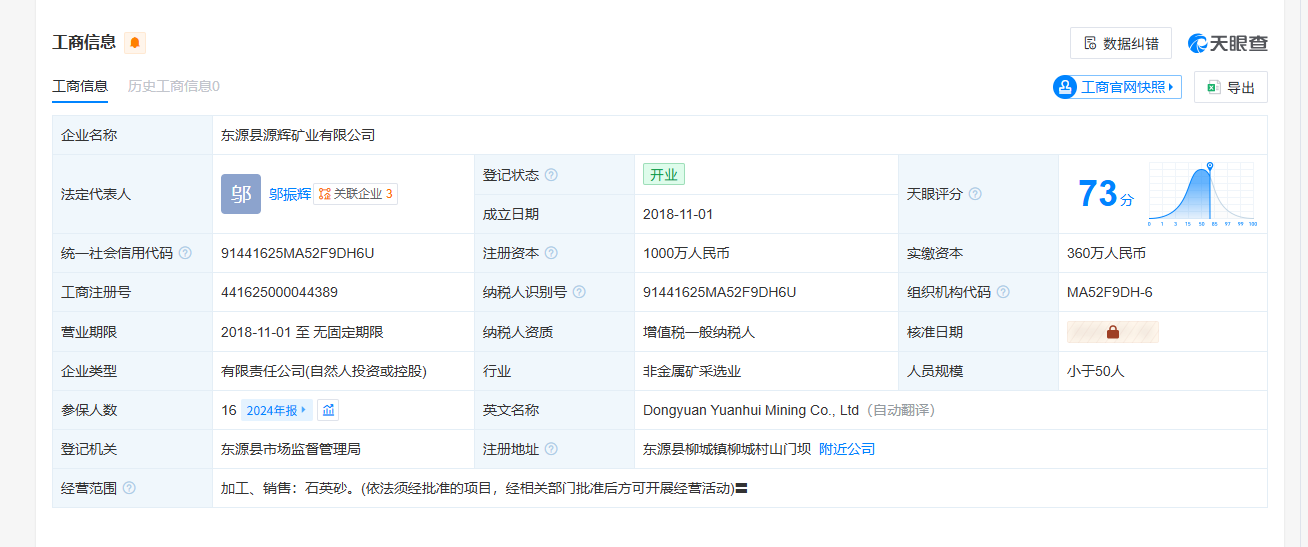Screen dimensions: 1308x547
Task: Click the 开业 status tag
Action: pyautogui.click(x=664, y=174)
